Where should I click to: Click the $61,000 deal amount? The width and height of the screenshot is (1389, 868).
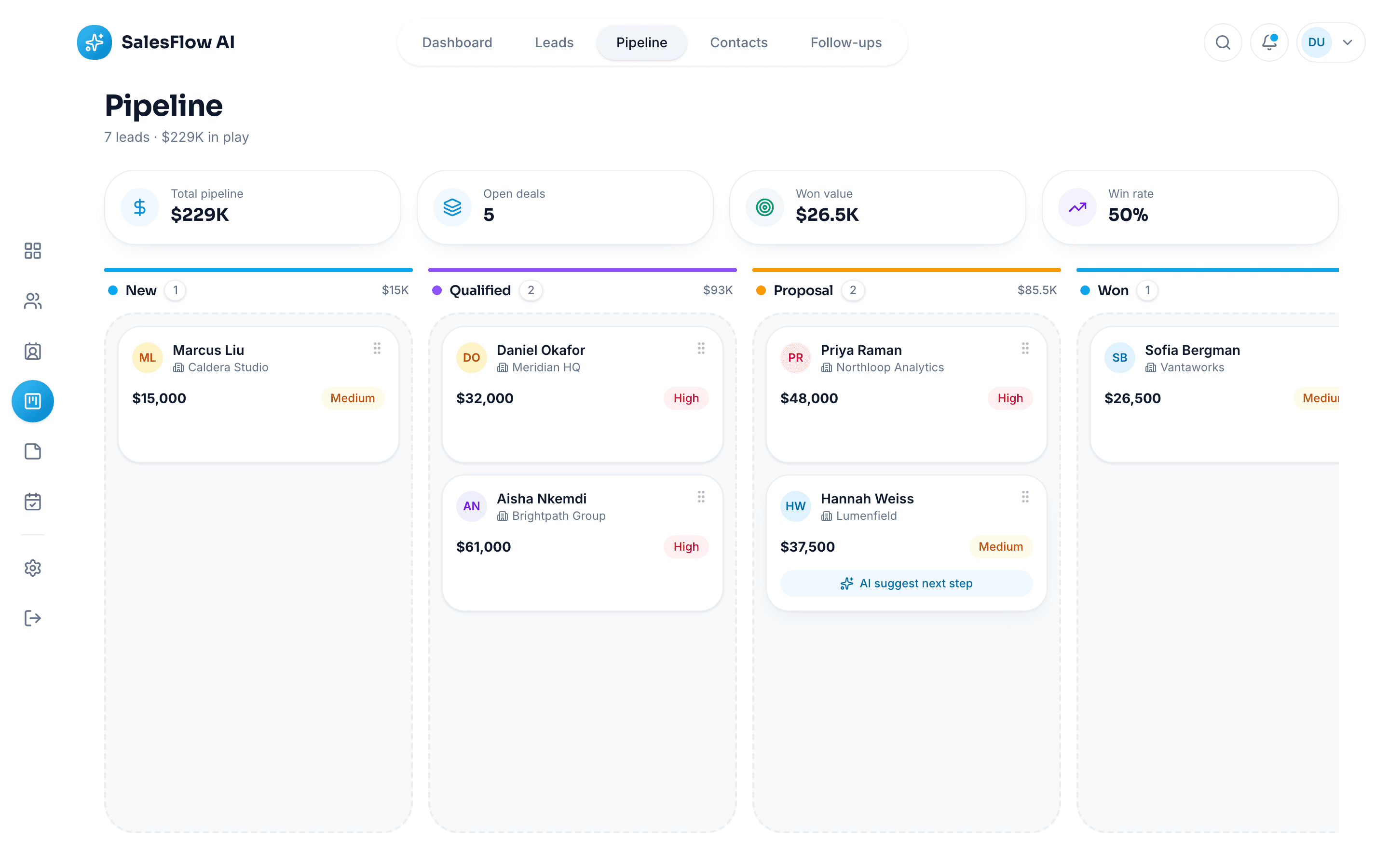(483, 547)
